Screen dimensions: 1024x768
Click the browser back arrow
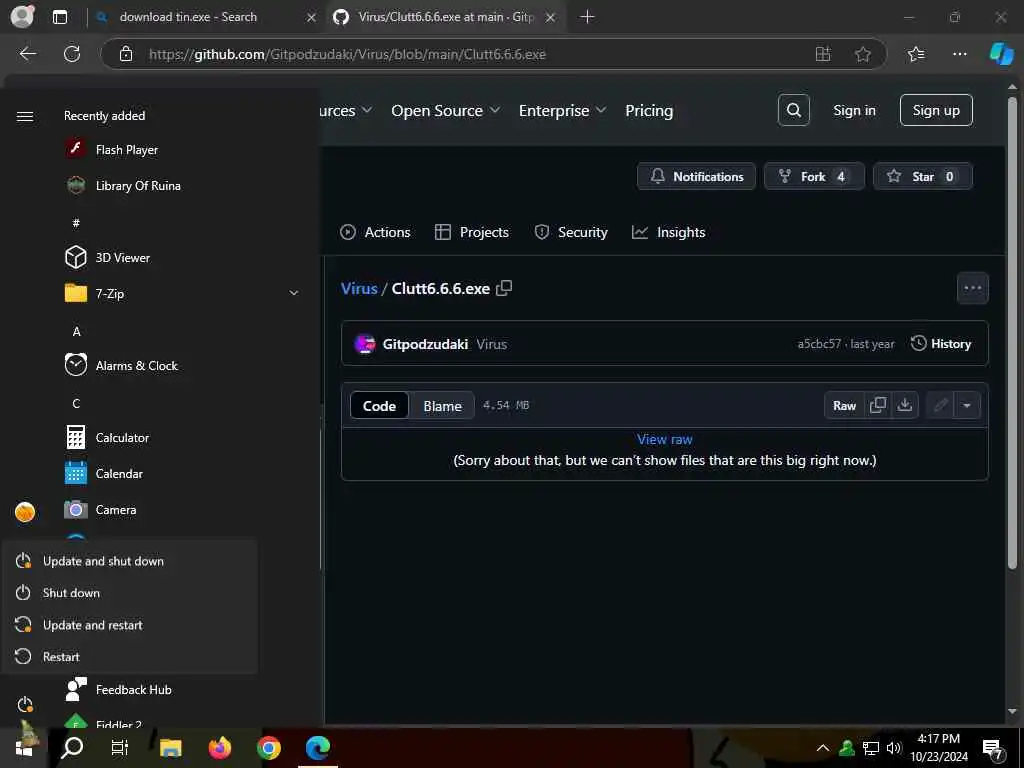coord(28,54)
